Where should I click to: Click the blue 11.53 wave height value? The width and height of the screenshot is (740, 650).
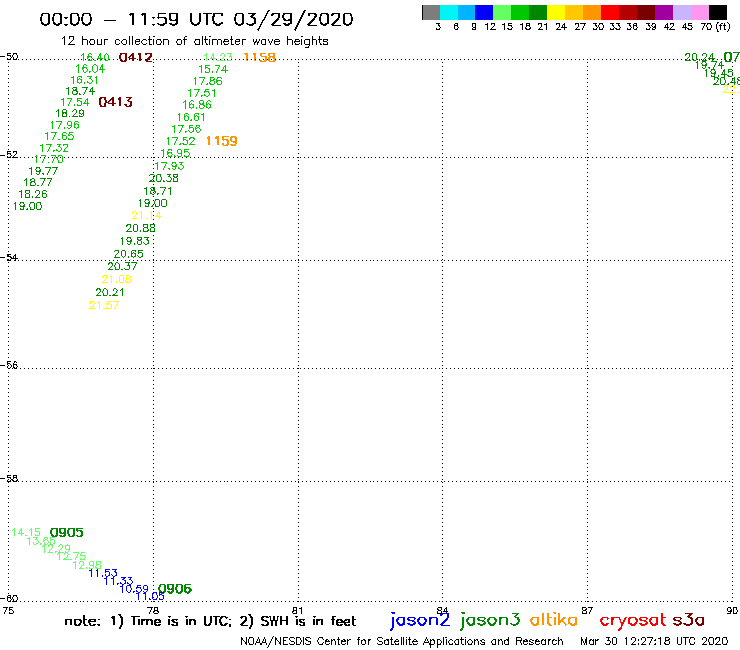pos(103,573)
